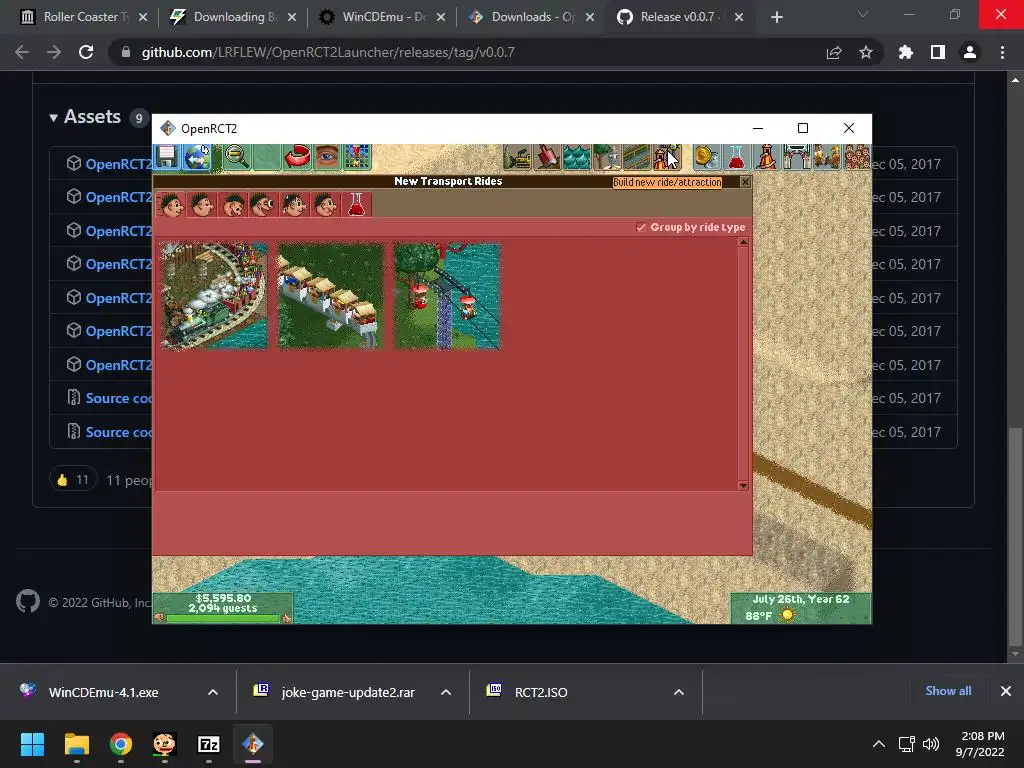The height and width of the screenshot is (768, 1024).
Task: Open the Chrome profile icon
Action: [970, 52]
